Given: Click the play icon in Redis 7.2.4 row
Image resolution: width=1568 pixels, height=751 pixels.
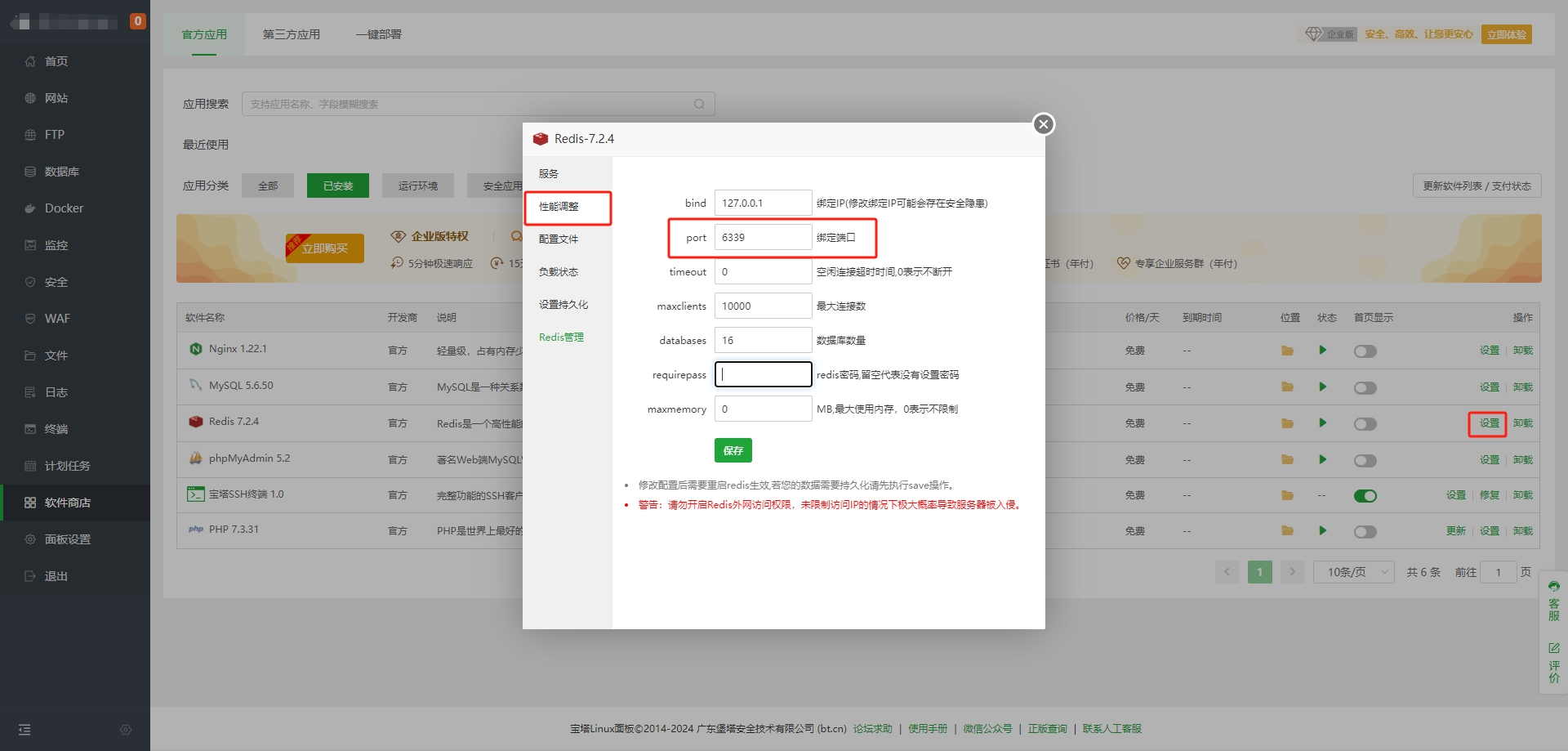Looking at the screenshot, I should pyautogui.click(x=1322, y=423).
